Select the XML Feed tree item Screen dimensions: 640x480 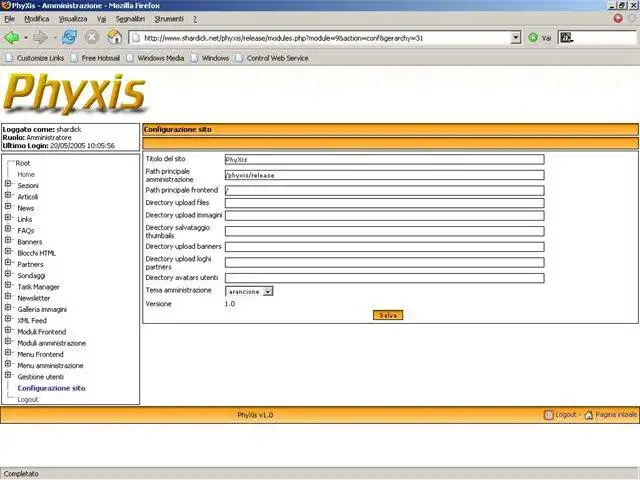pyautogui.click(x=32, y=320)
